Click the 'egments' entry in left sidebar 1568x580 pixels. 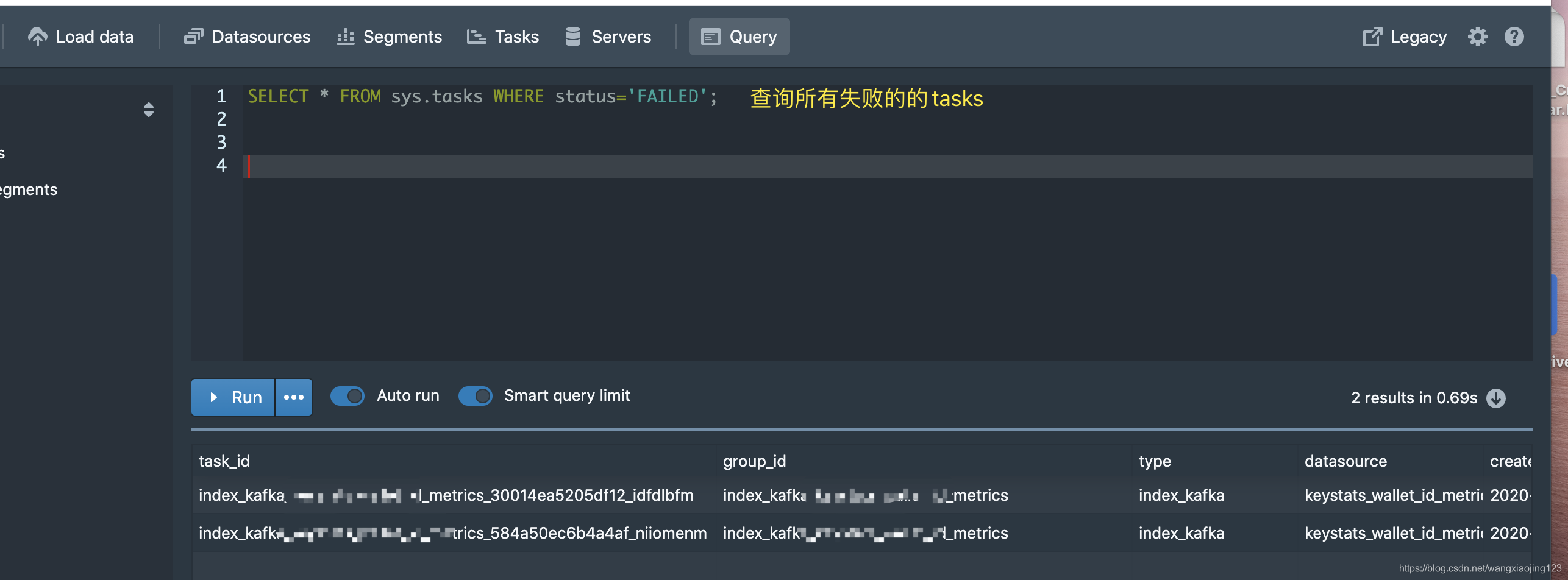pyautogui.click(x=29, y=189)
